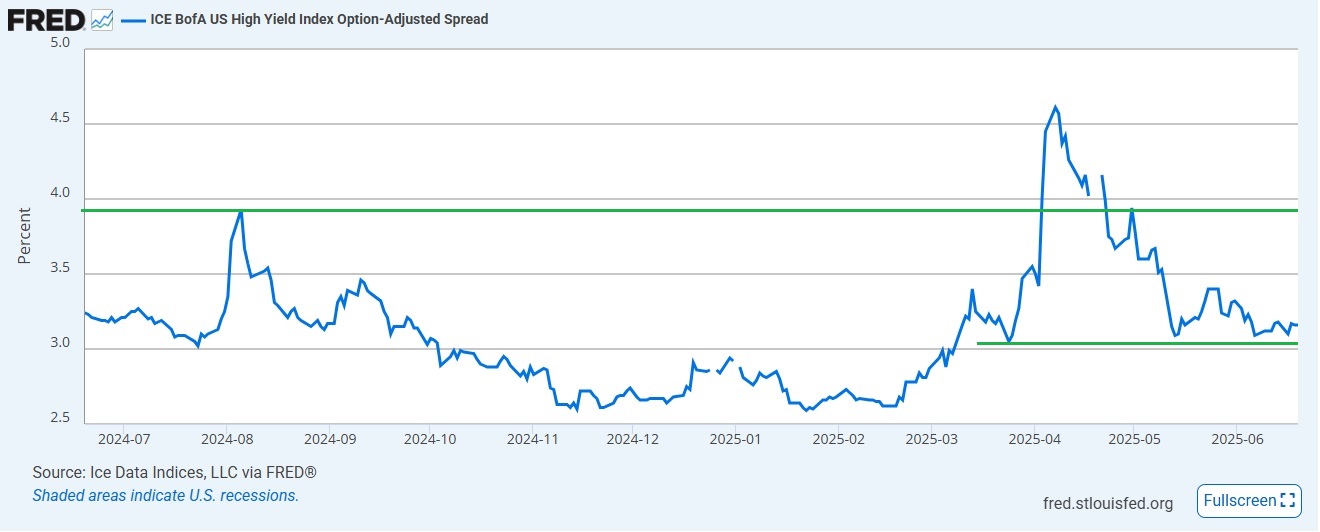Open the Fullscreen view button
The height and width of the screenshot is (532, 1320).
[x=1248, y=500]
